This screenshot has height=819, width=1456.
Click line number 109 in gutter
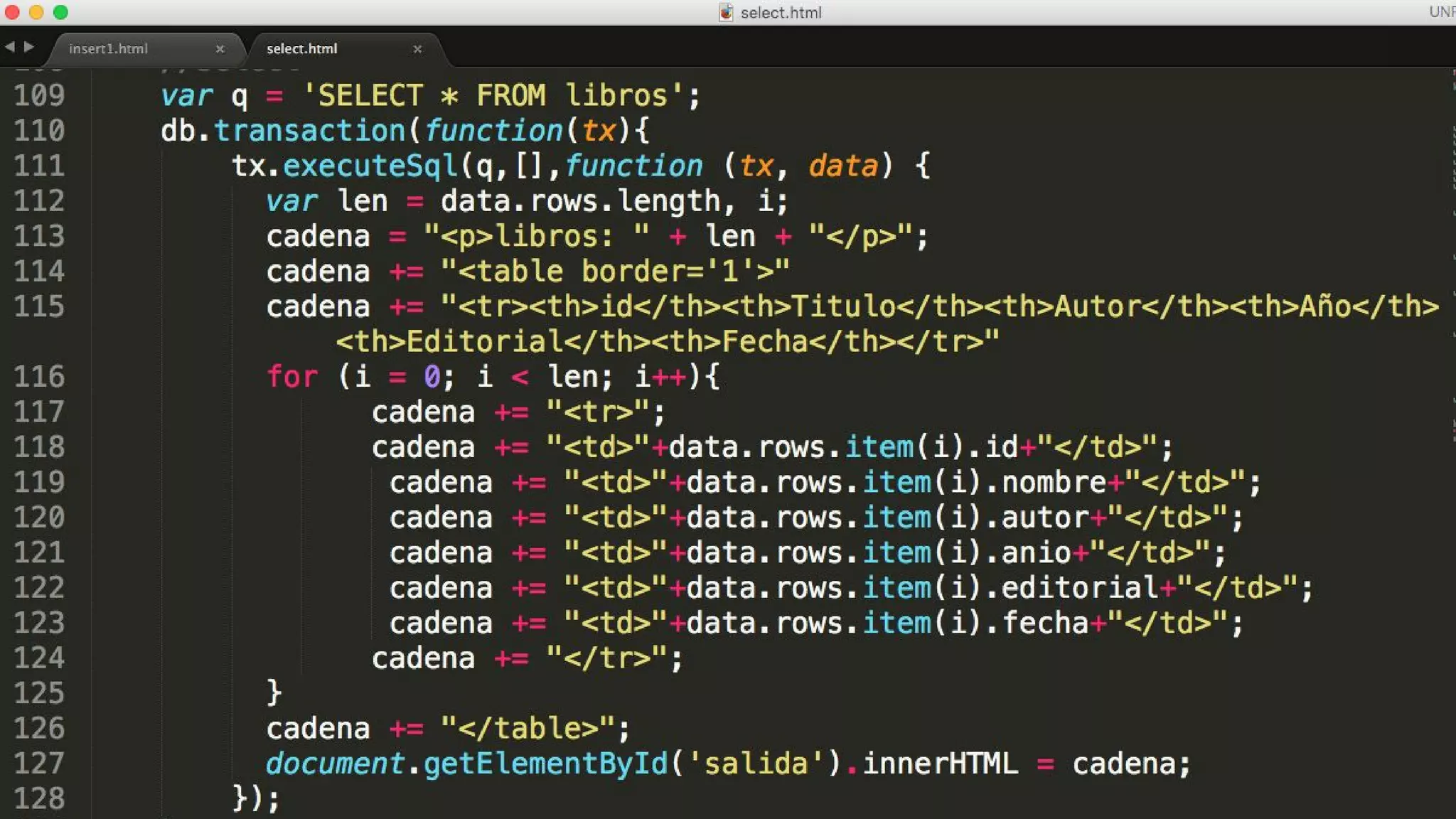tap(39, 95)
